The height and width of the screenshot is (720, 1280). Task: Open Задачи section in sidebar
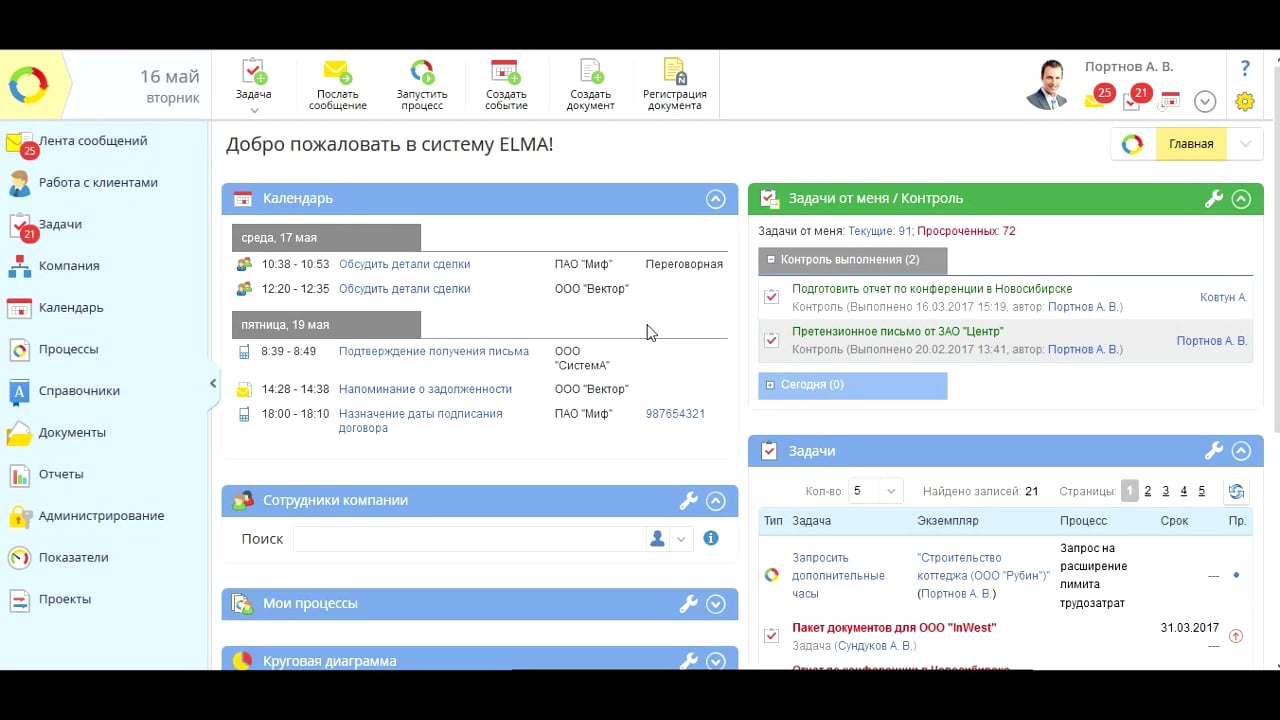[x=60, y=225]
